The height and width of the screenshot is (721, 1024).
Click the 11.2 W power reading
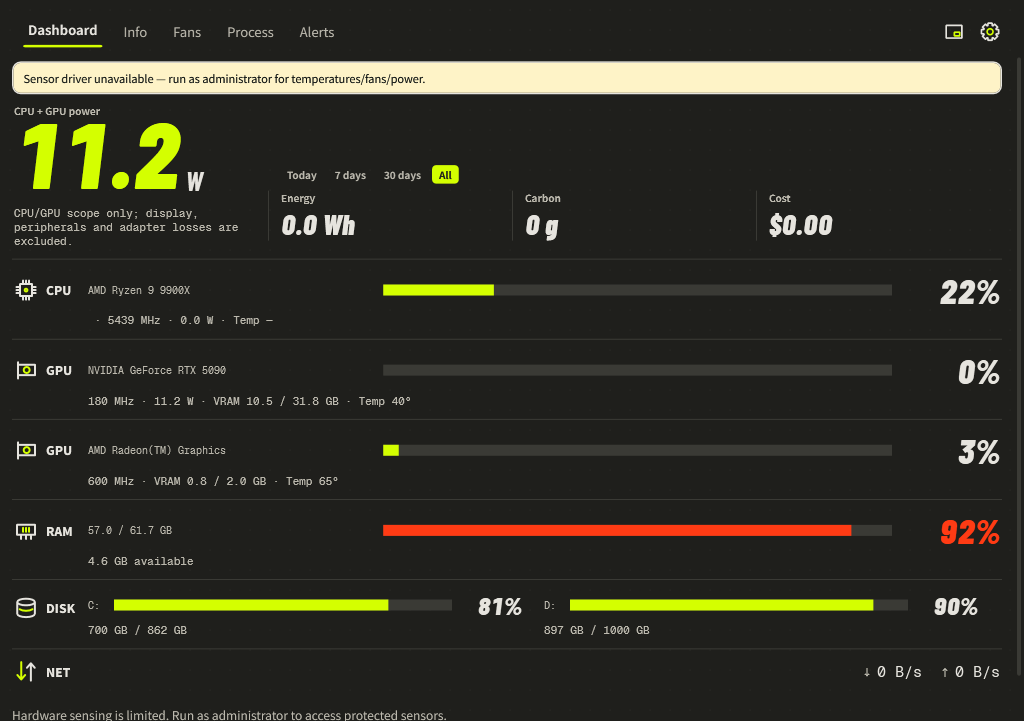(112, 157)
